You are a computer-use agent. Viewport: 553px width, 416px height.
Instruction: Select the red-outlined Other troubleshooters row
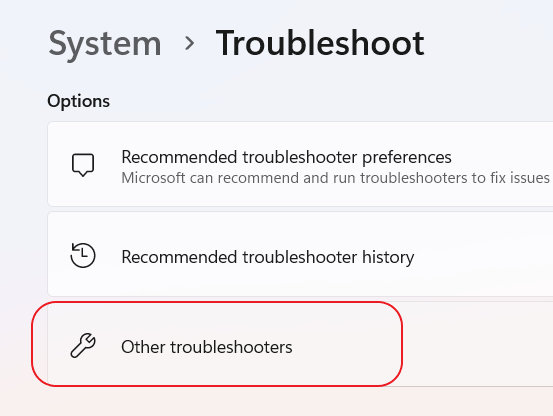click(x=217, y=344)
